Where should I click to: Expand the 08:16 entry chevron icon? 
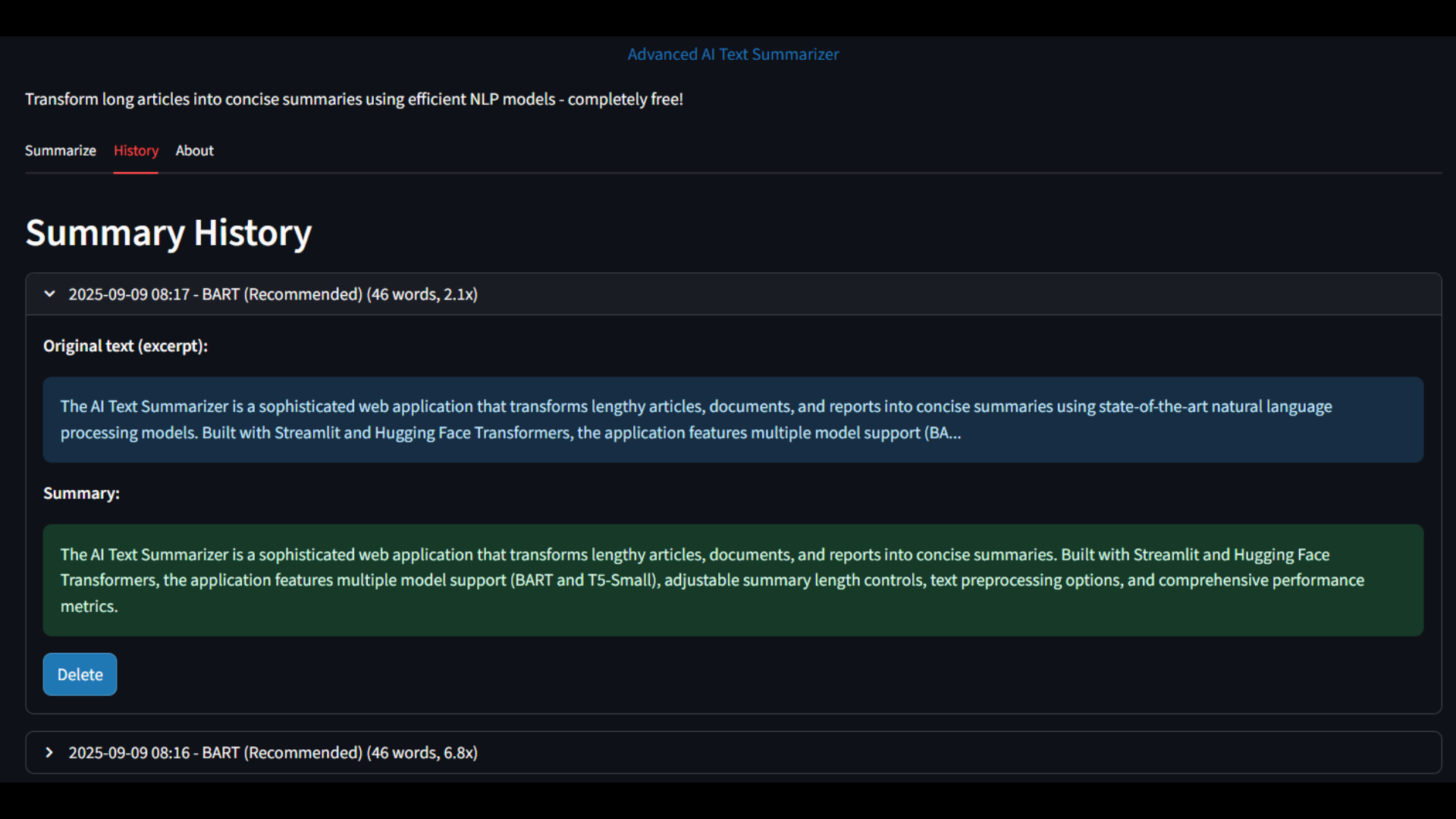(x=49, y=752)
